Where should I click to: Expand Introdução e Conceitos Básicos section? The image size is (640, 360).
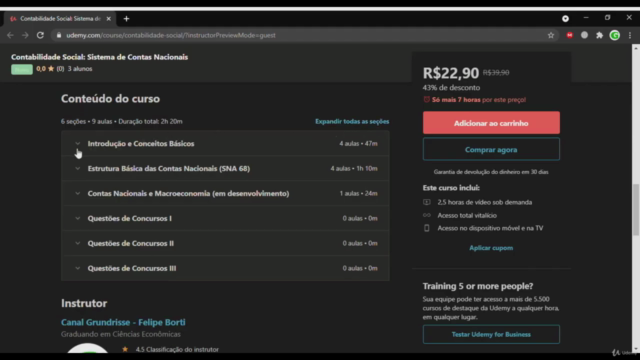[225, 144]
